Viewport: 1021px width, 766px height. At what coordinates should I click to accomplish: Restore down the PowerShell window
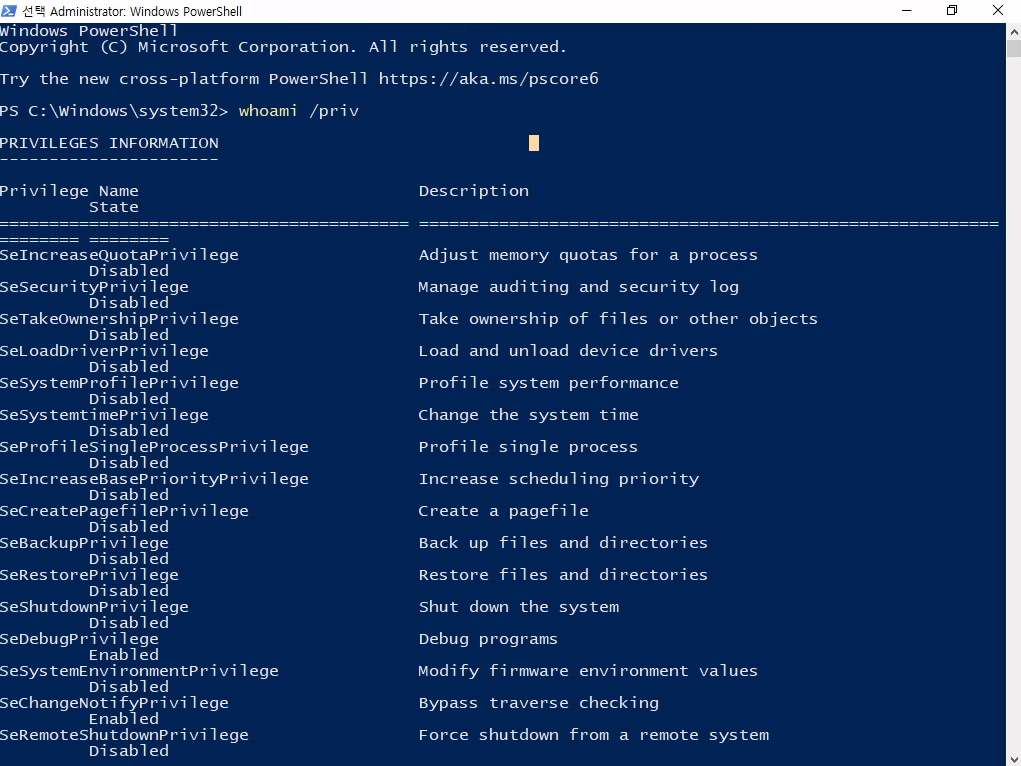(952, 10)
